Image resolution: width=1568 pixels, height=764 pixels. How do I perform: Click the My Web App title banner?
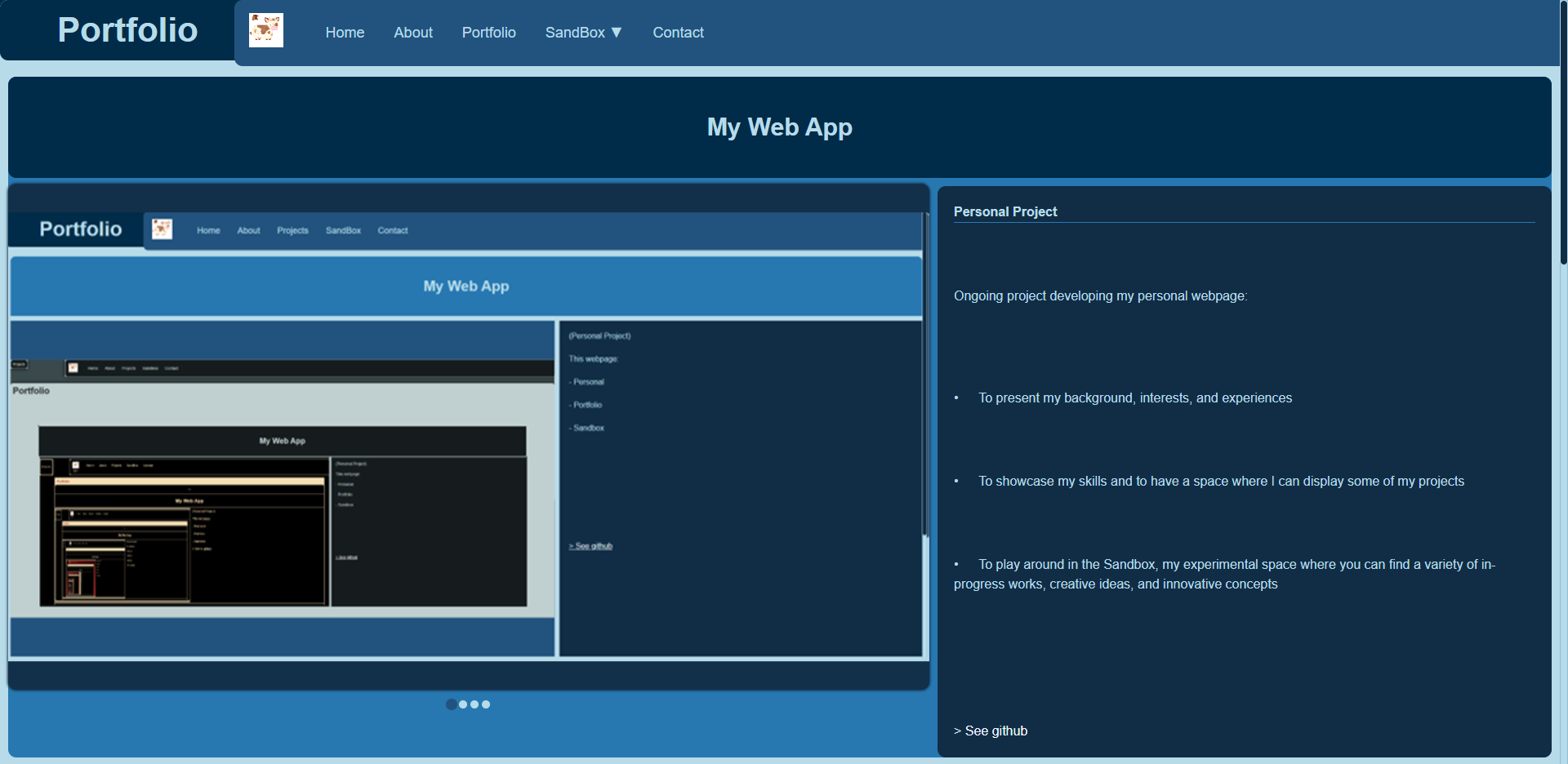click(779, 127)
